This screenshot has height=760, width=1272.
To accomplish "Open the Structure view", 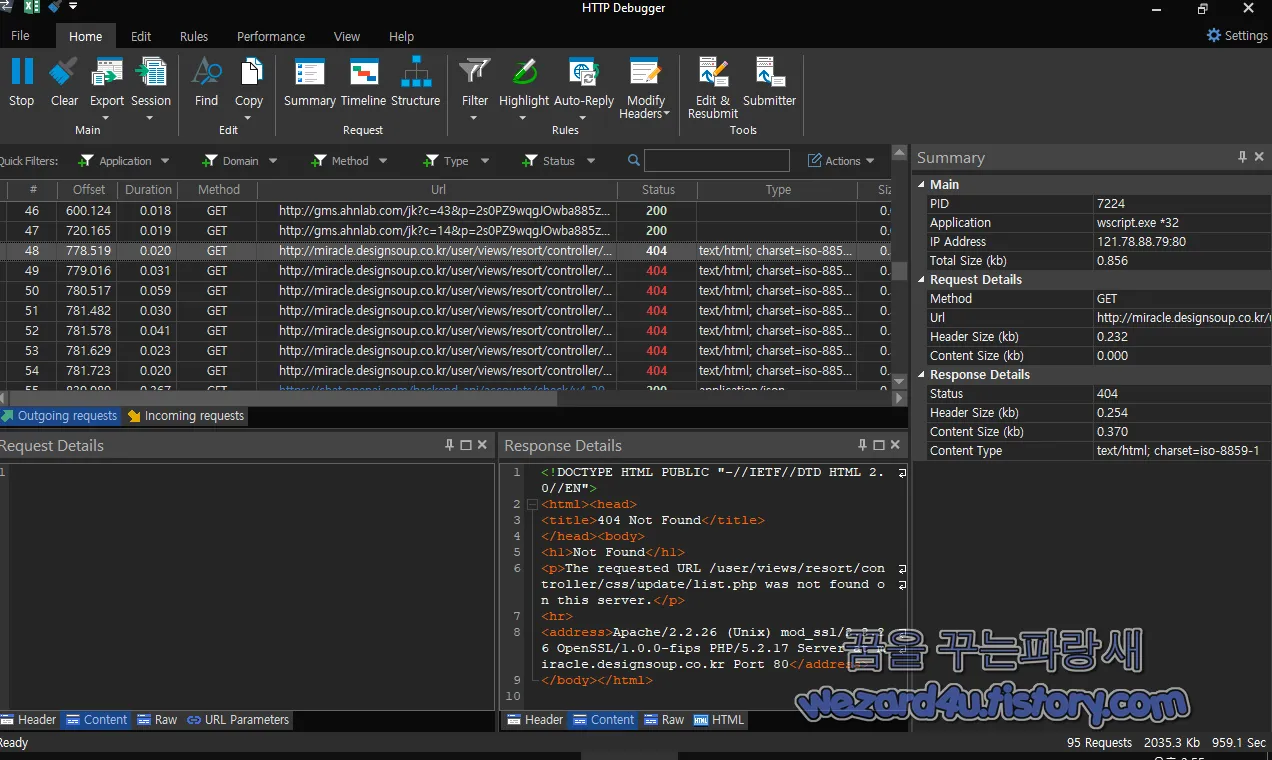I will point(416,80).
